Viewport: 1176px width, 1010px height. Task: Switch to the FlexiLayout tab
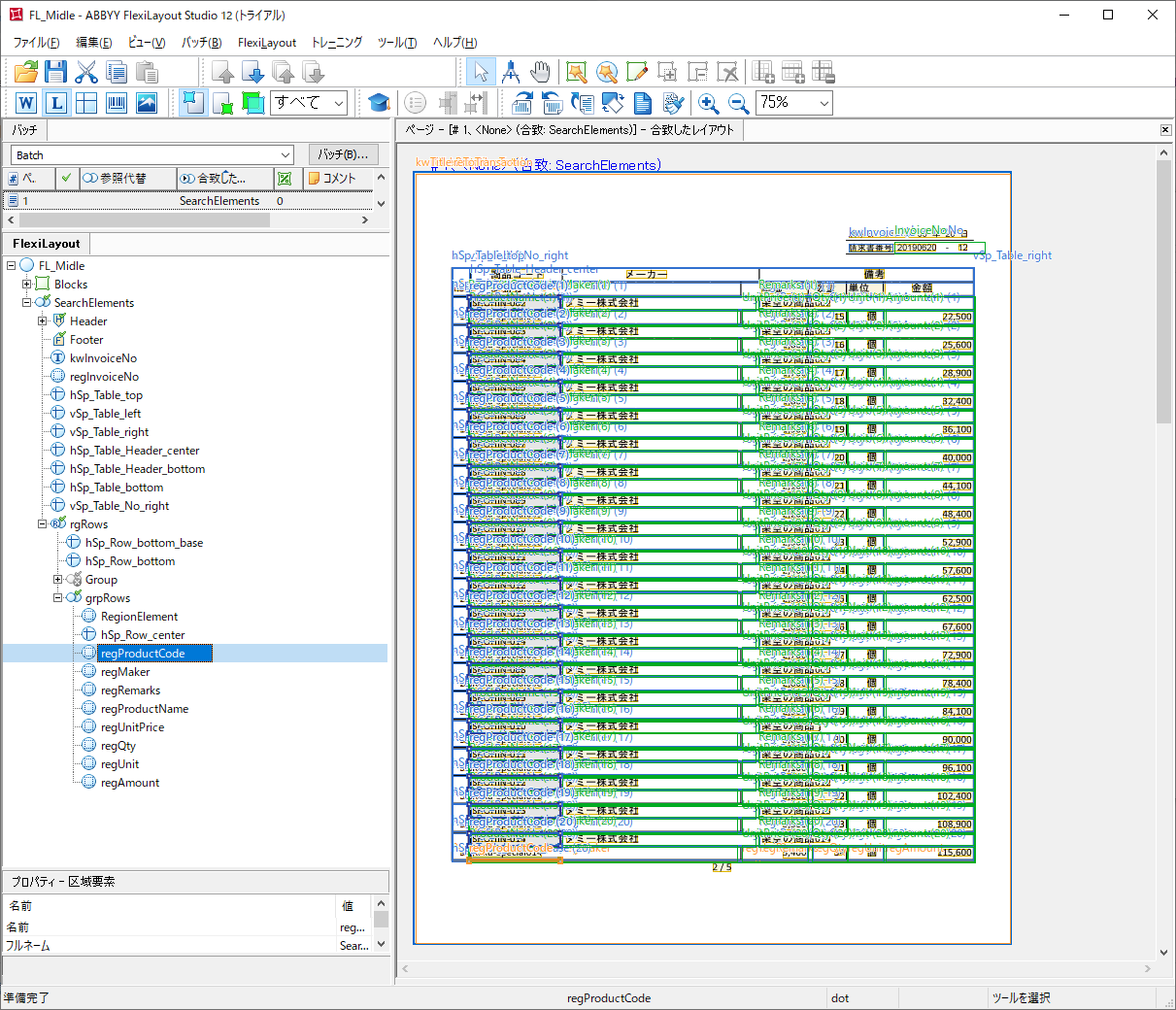tap(47, 244)
